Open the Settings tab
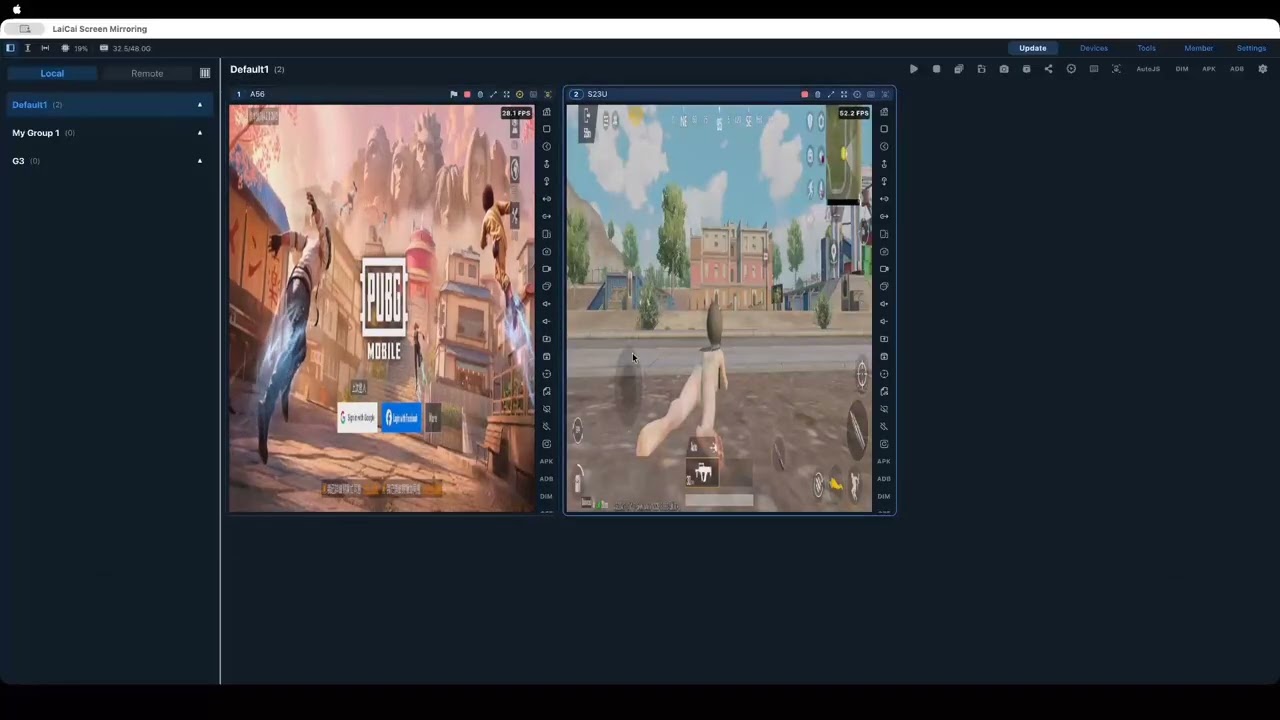This screenshot has width=1280, height=720. coord(1251,48)
